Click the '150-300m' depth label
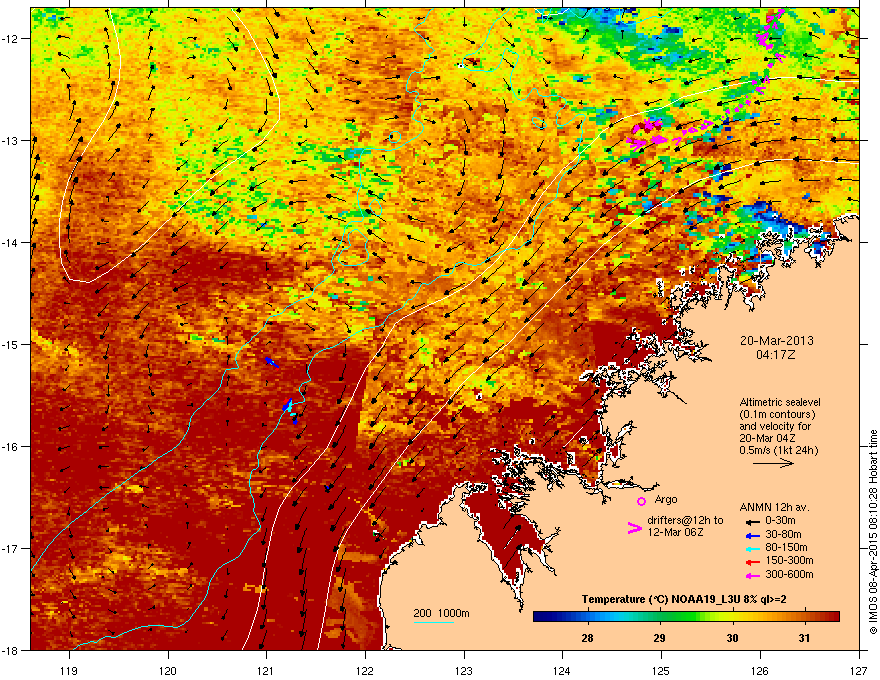This screenshot has width=880, height=680. tap(789, 560)
